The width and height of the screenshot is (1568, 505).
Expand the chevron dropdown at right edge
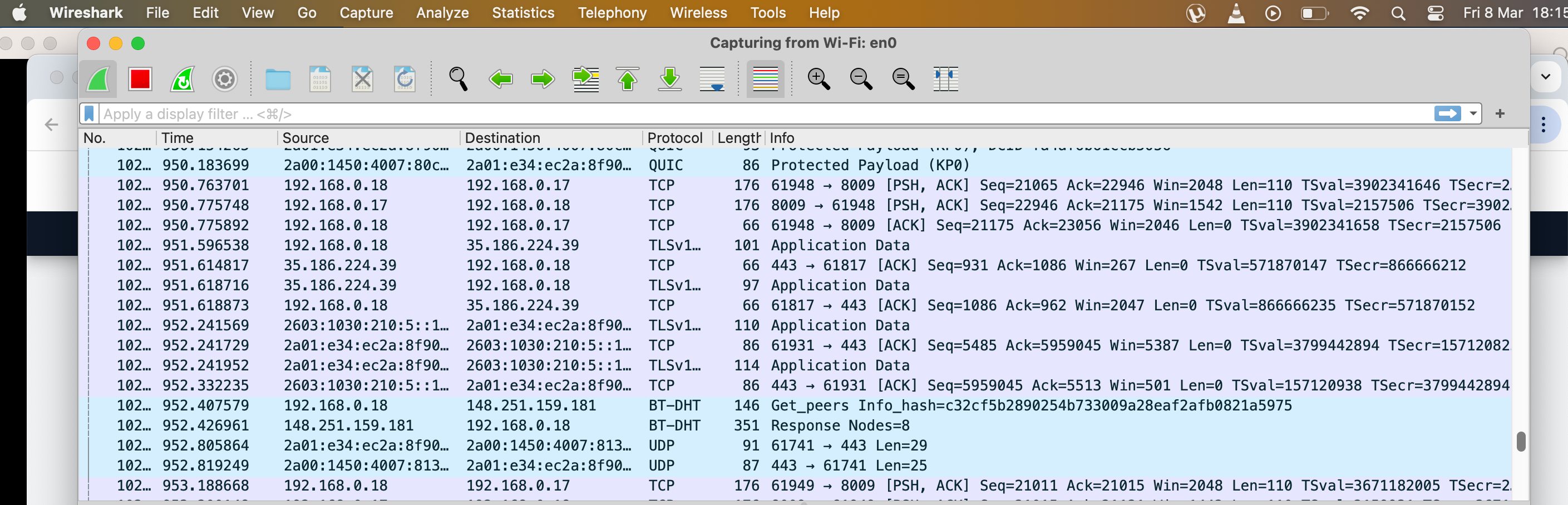pos(1546,77)
